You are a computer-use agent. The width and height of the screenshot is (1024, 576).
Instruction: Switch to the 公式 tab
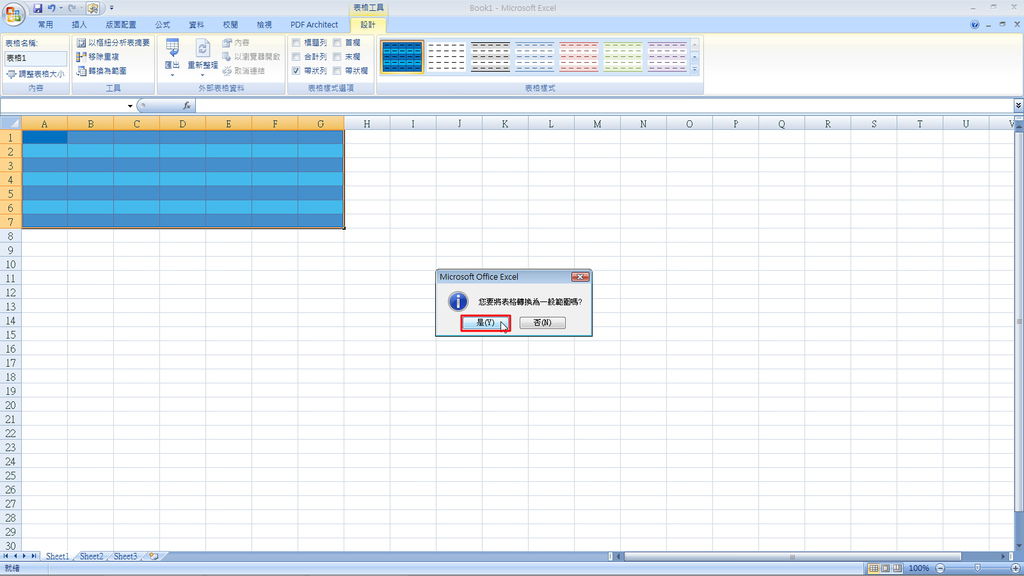163,25
